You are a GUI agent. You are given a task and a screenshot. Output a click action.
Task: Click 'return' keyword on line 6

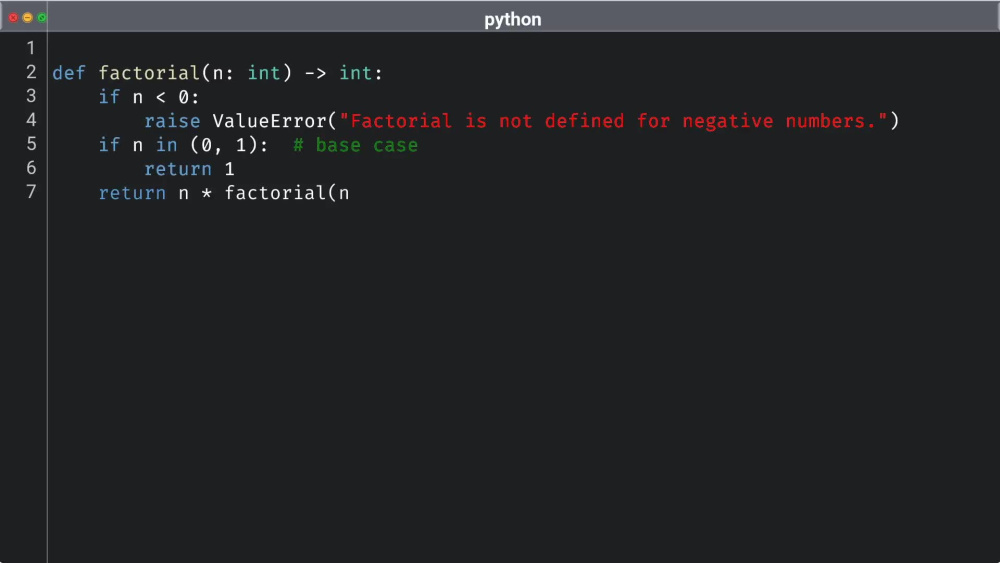[178, 169]
